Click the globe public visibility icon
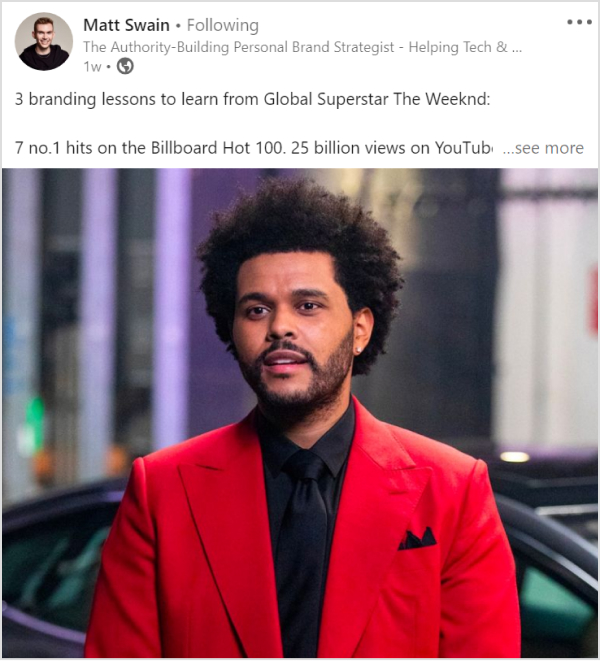The width and height of the screenshot is (600, 661). click(125, 66)
